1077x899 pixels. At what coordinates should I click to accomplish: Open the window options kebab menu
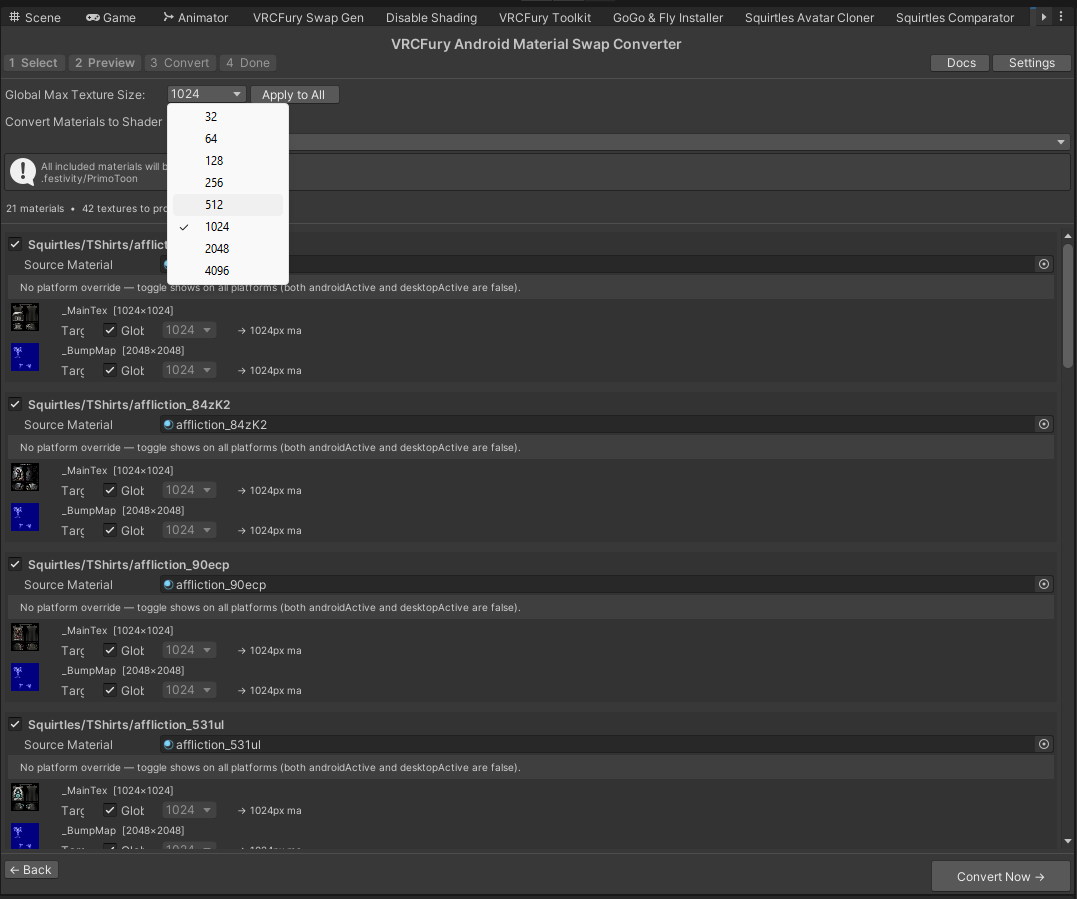coord(1062,17)
